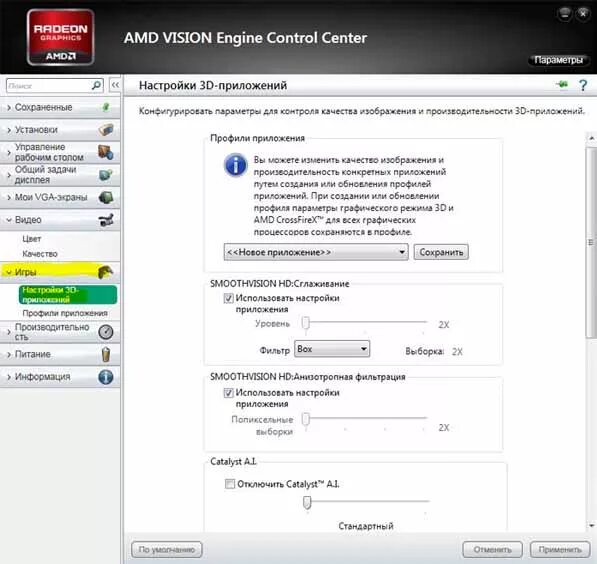Click the По умолчанию button
The width and height of the screenshot is (597, 564).
[167, 550]
